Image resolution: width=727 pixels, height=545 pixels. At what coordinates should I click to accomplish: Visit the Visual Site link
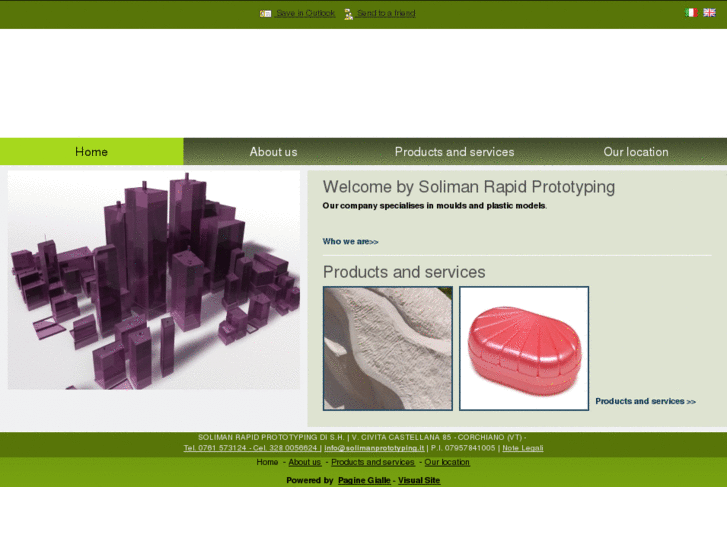pos(419,481)
